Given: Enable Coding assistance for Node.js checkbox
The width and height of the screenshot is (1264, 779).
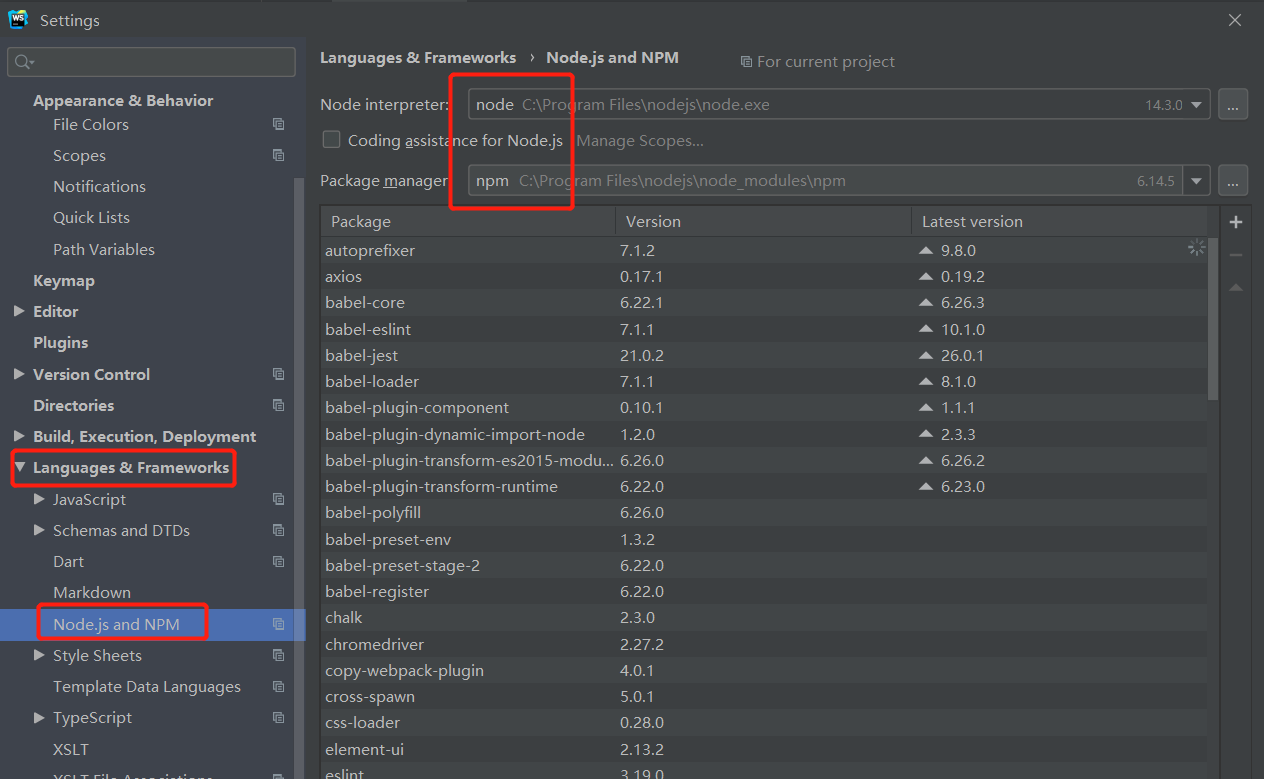Looking at the screenshot, I should (331, 140).
